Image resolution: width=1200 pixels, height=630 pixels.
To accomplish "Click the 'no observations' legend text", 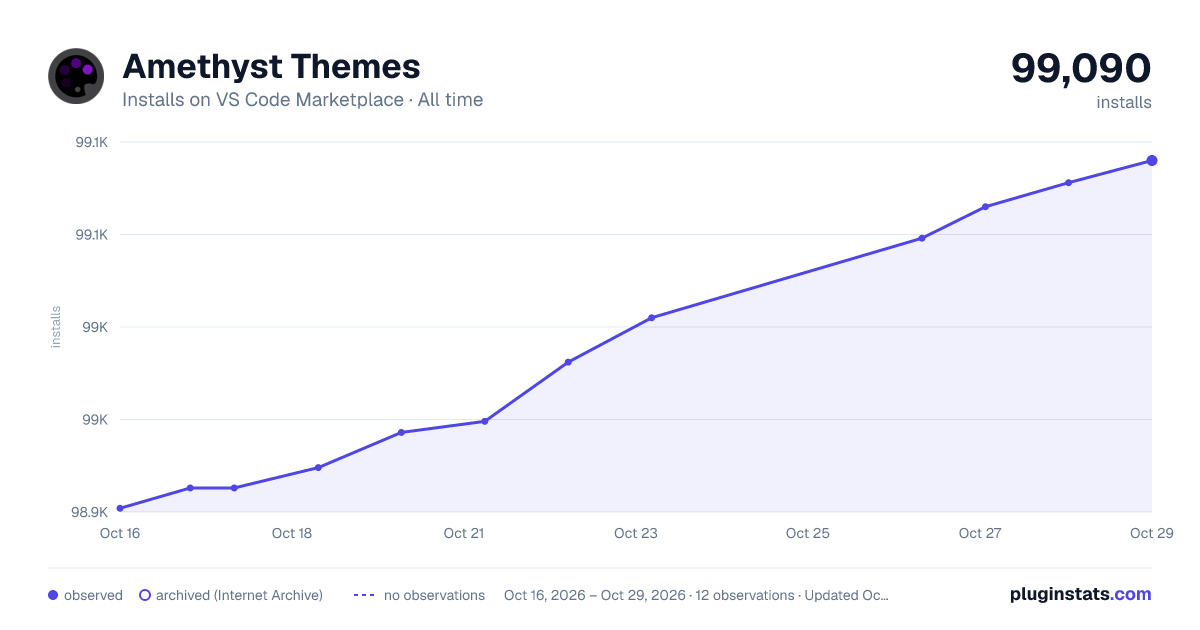I will coord(434,595).
